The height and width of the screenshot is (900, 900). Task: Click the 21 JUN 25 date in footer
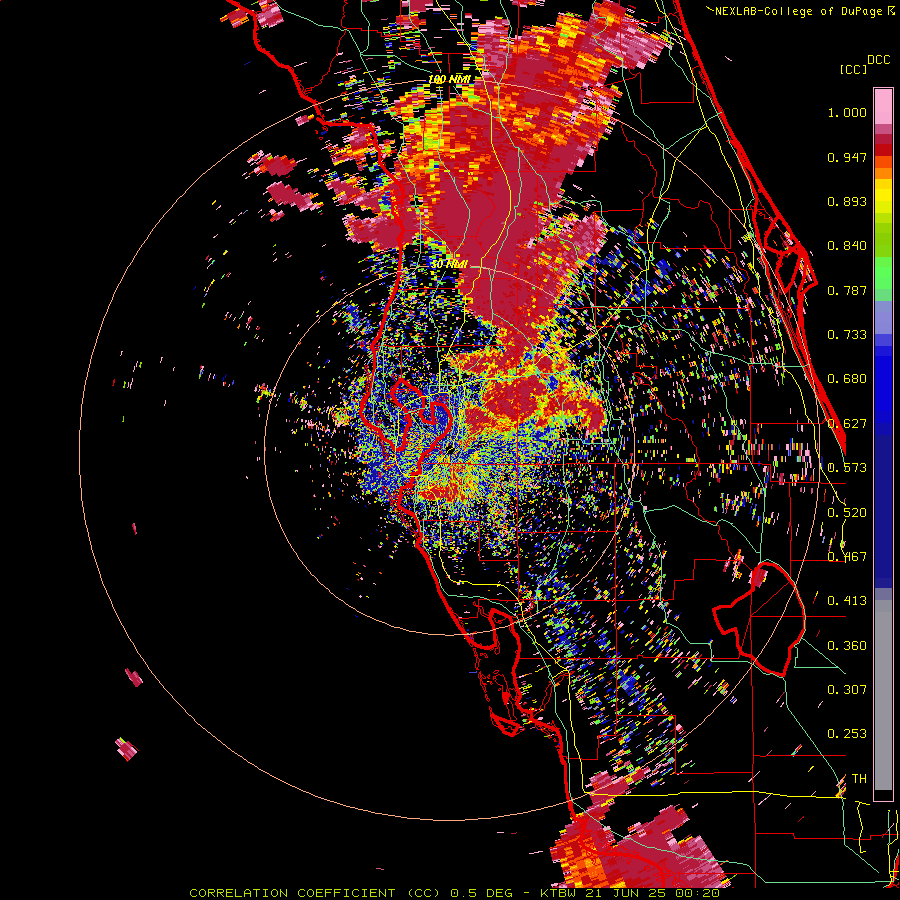pyautogui.click(x=626, y=893)
